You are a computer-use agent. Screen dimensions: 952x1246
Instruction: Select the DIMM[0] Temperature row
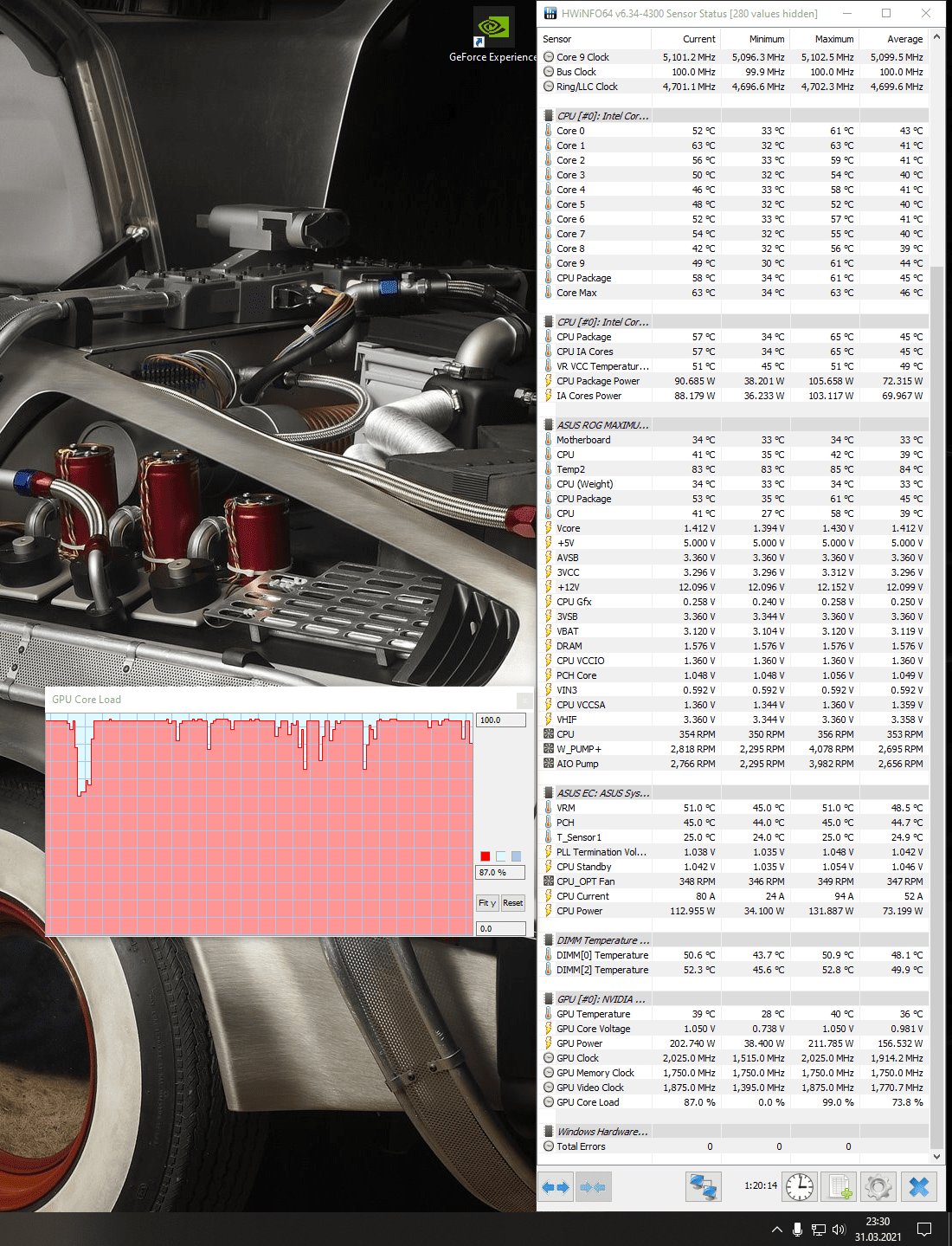(x=733, y=955)
